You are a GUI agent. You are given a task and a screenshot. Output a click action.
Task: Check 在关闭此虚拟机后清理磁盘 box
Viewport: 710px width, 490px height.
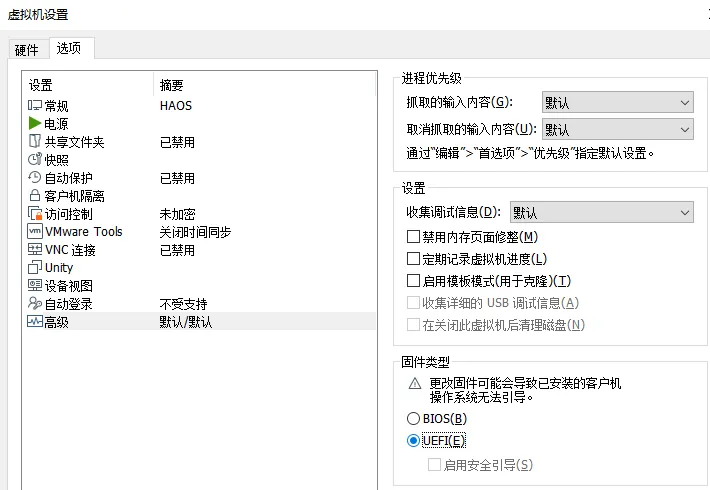(413, 325)
